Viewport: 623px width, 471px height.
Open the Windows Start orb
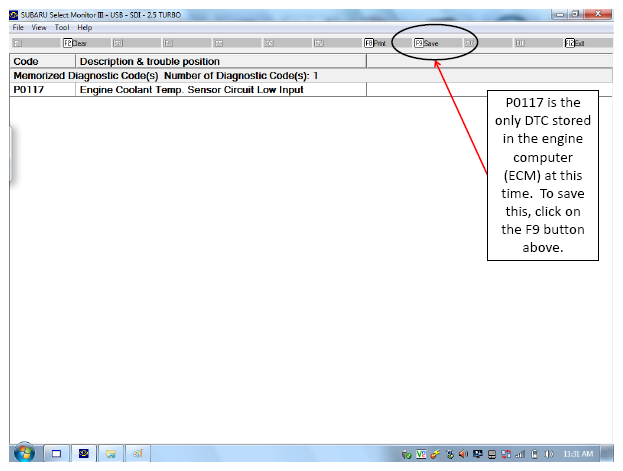point(24,453)
